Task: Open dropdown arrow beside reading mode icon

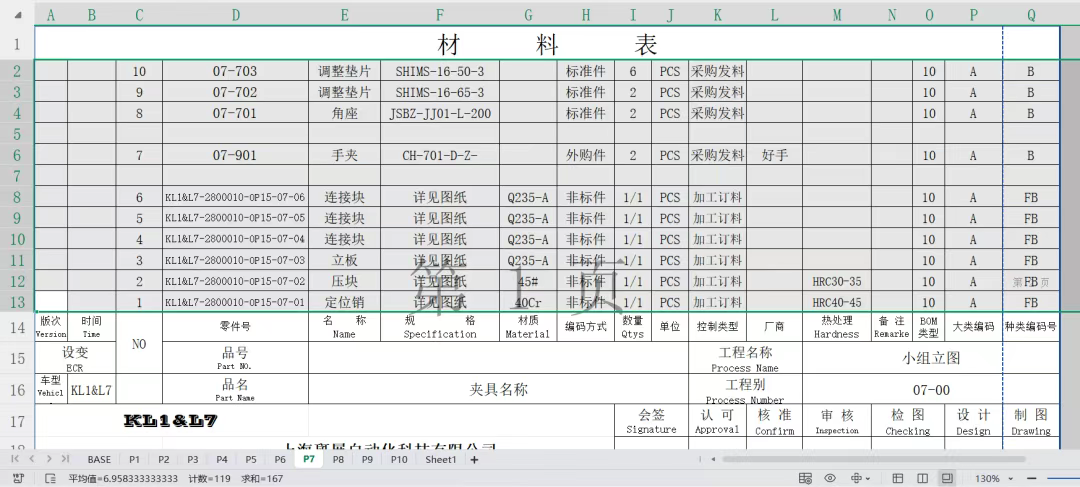Action: tap(867, 479)
